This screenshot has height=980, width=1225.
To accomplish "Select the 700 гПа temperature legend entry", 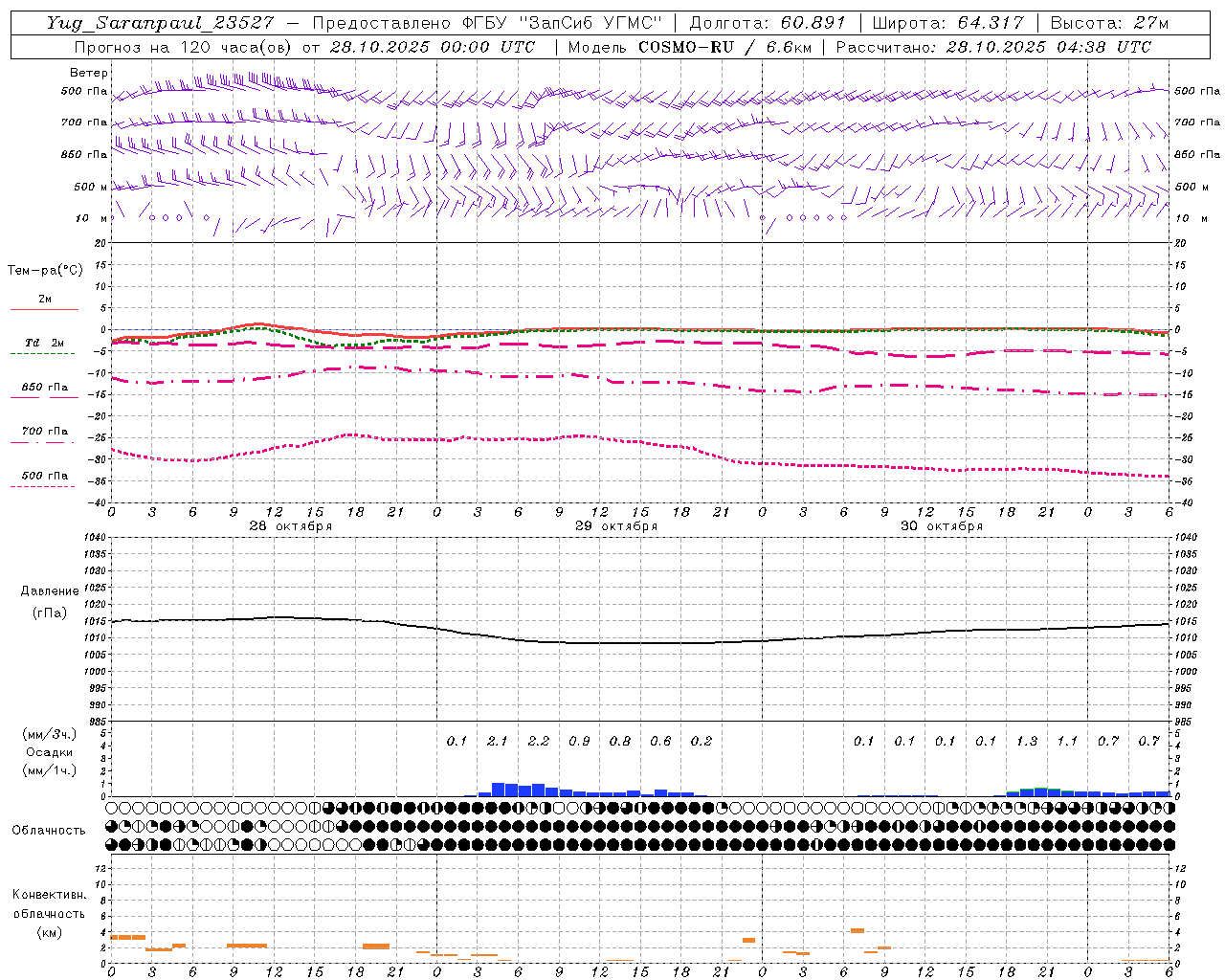I will pyautogui.click(x=45, y=432).
